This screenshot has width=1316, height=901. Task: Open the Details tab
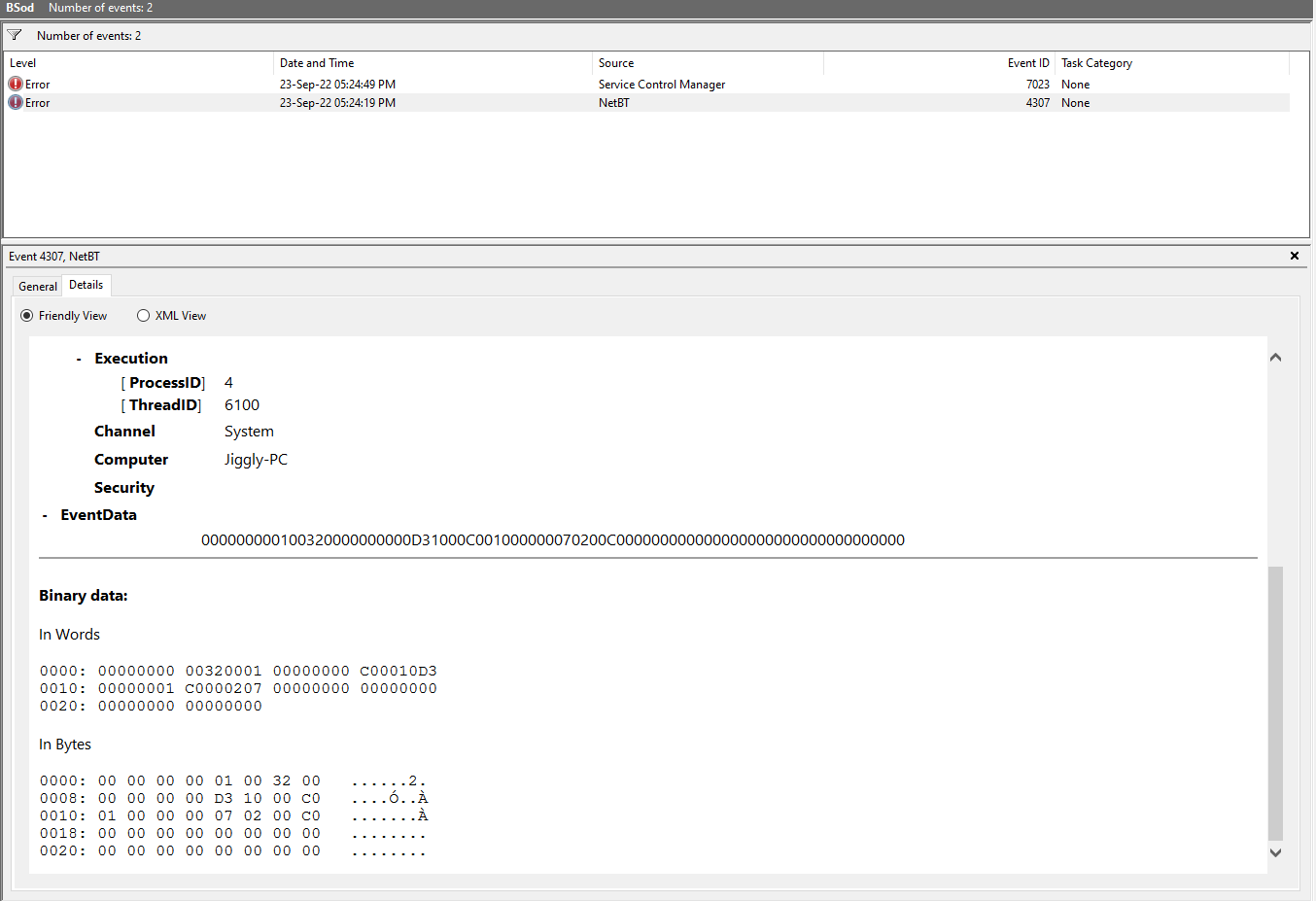87,285
